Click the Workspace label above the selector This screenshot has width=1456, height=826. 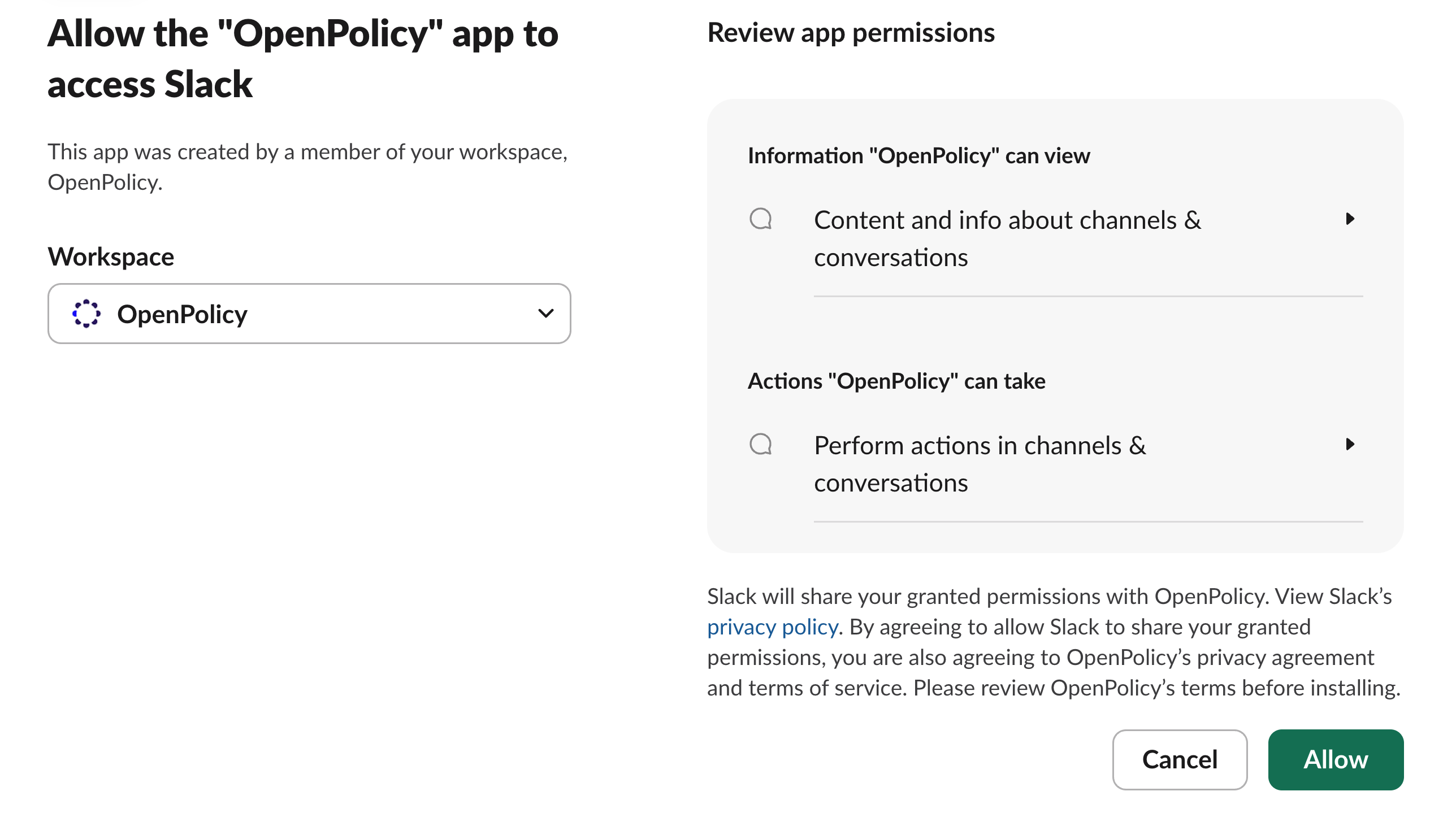point(111,257)
